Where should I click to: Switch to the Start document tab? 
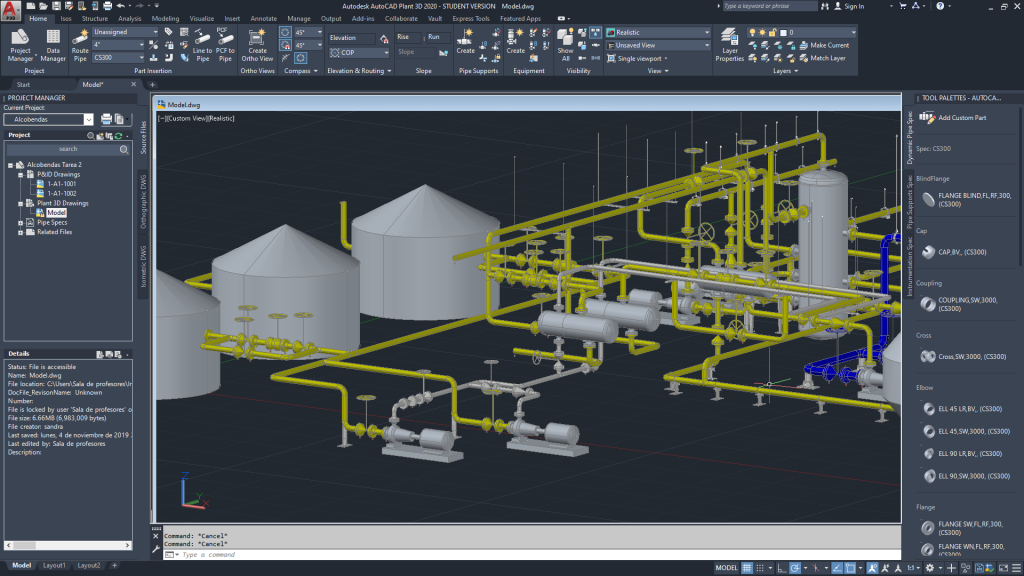click(24, 84)
